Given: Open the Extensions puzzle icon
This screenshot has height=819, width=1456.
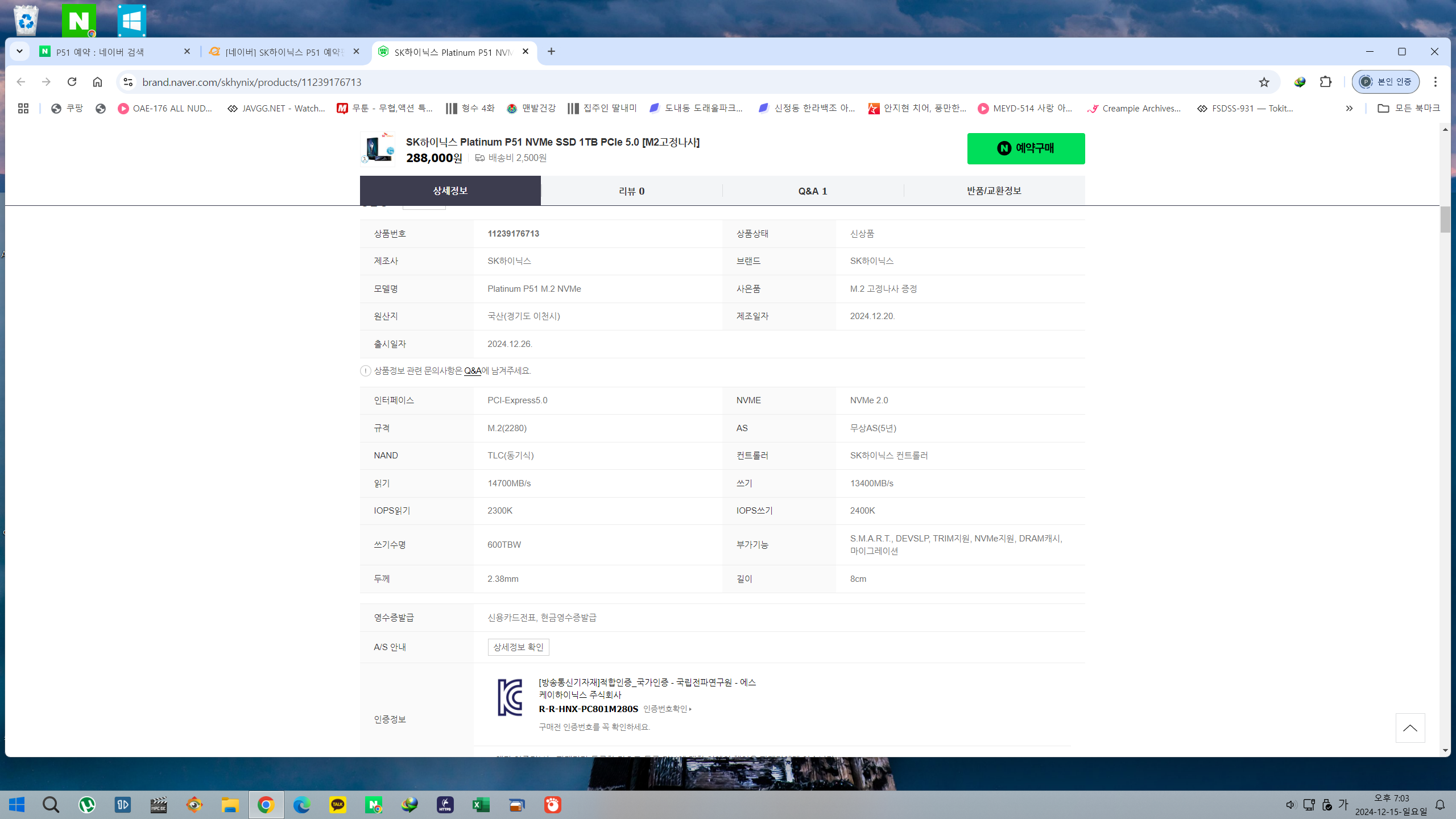Looking at the screenshot, I should (x=1326, y=82).
